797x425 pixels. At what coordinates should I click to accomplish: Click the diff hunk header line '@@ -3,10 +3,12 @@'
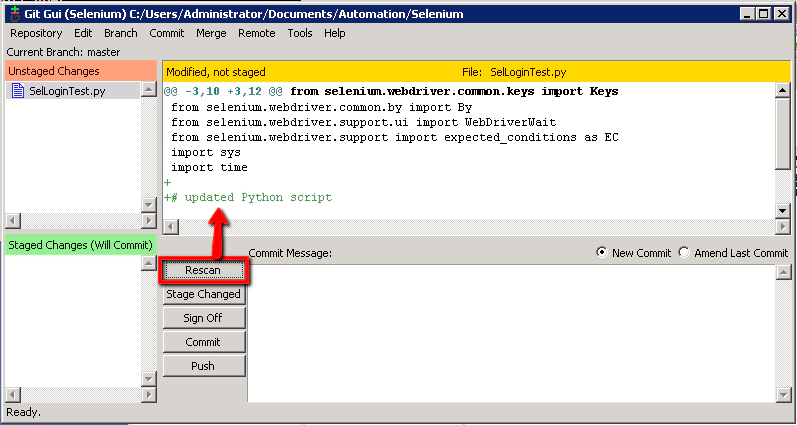[224, 92]
